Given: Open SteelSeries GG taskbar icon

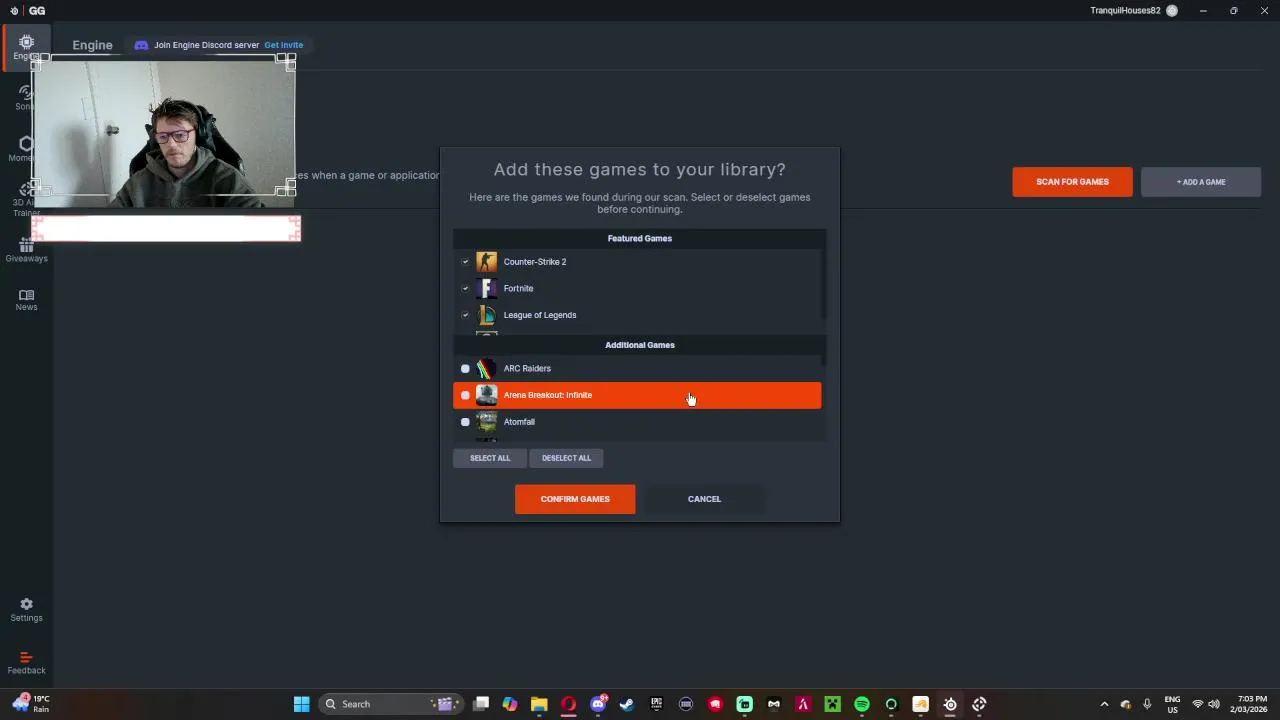Looking at the screenshot, I should tap(950, 704).
